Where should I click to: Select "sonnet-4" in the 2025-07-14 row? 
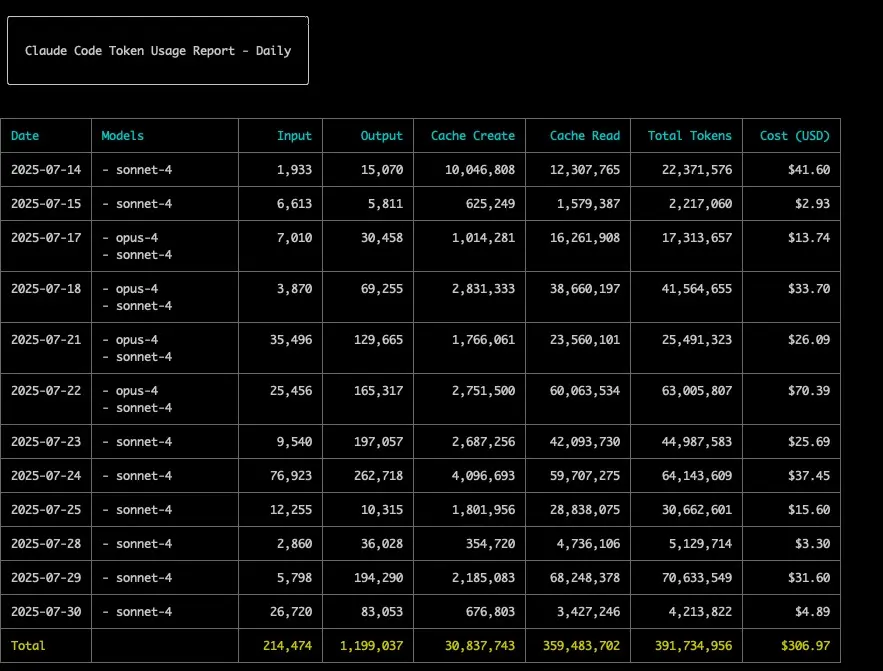point(144,169)
